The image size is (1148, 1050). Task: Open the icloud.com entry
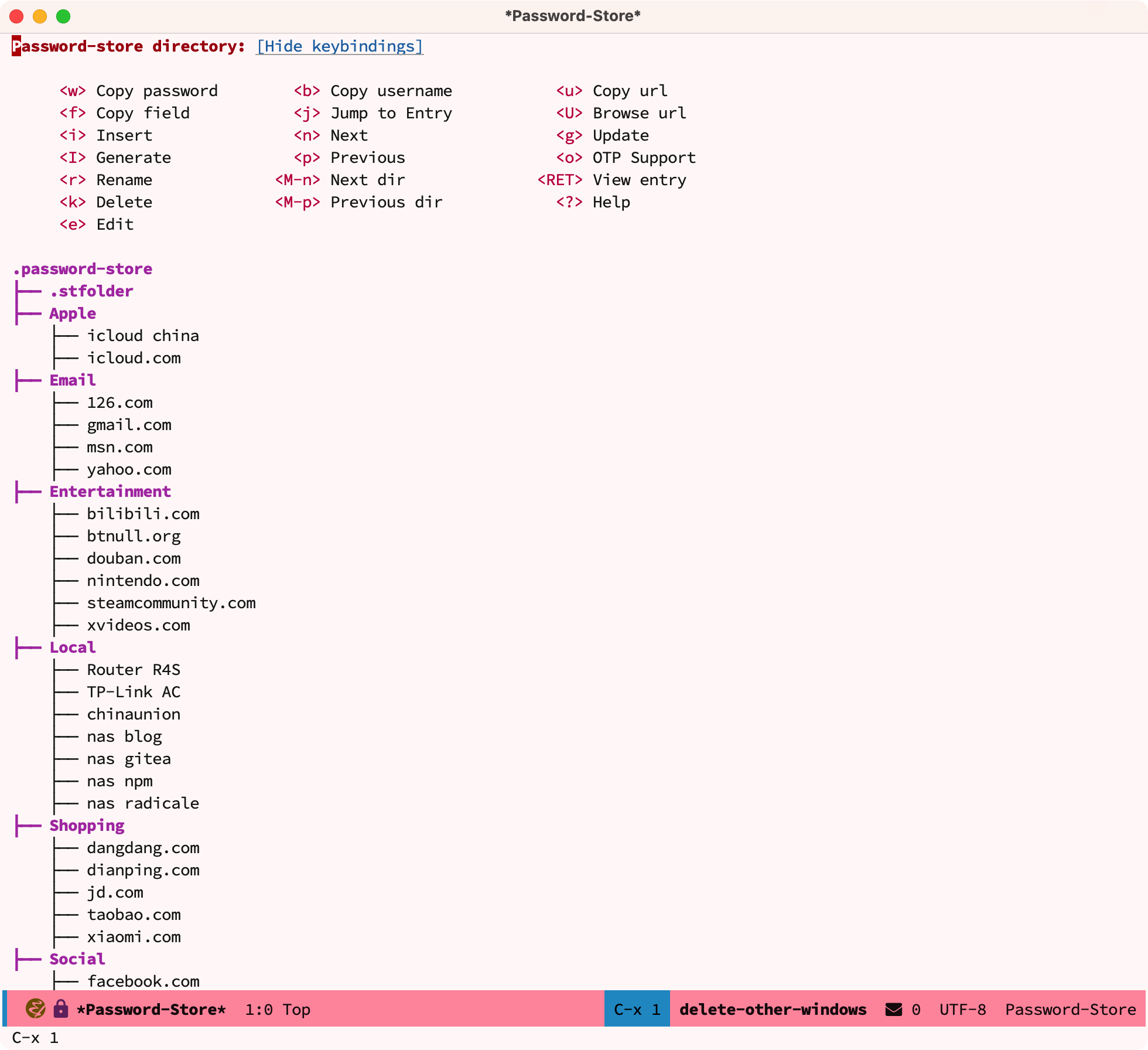(134, 358)
